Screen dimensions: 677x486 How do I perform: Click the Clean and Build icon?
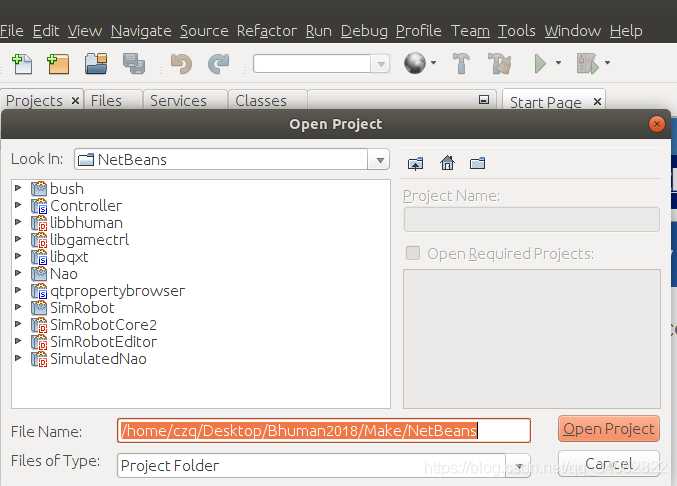[x=499, y=63]
